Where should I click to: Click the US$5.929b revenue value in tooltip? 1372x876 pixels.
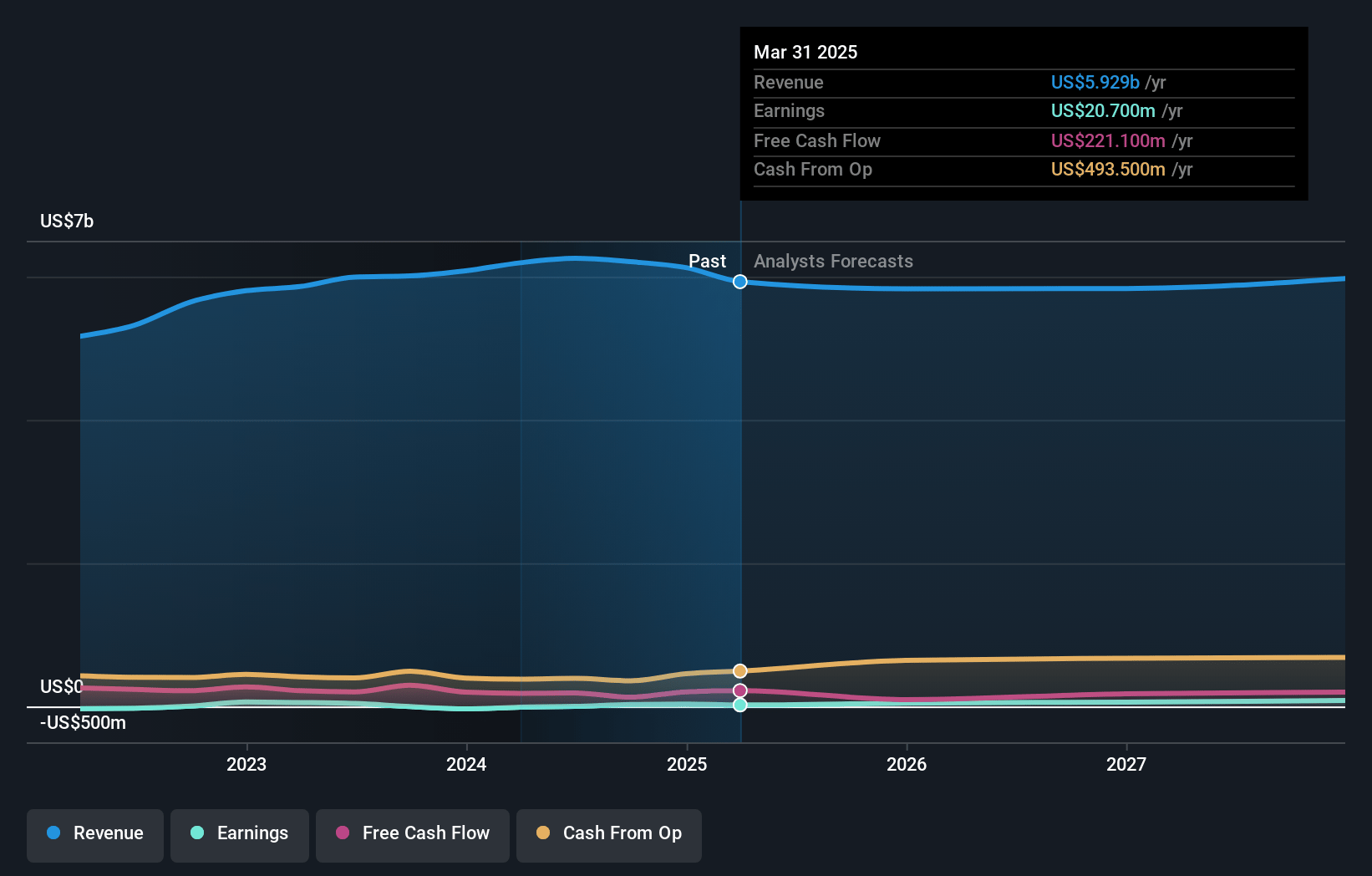tap(1095, 82)
